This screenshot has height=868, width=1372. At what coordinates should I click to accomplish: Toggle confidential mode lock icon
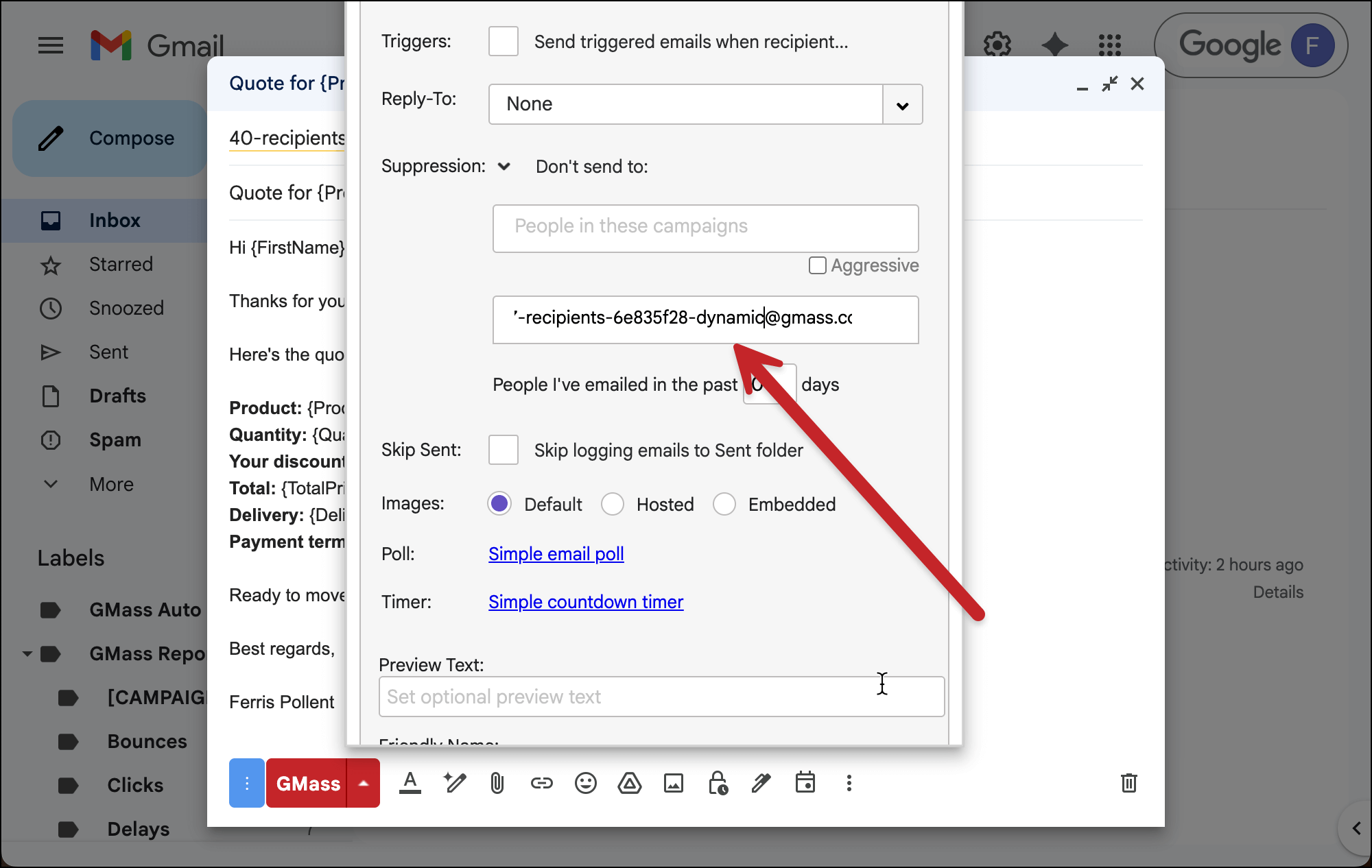[718, 783]
